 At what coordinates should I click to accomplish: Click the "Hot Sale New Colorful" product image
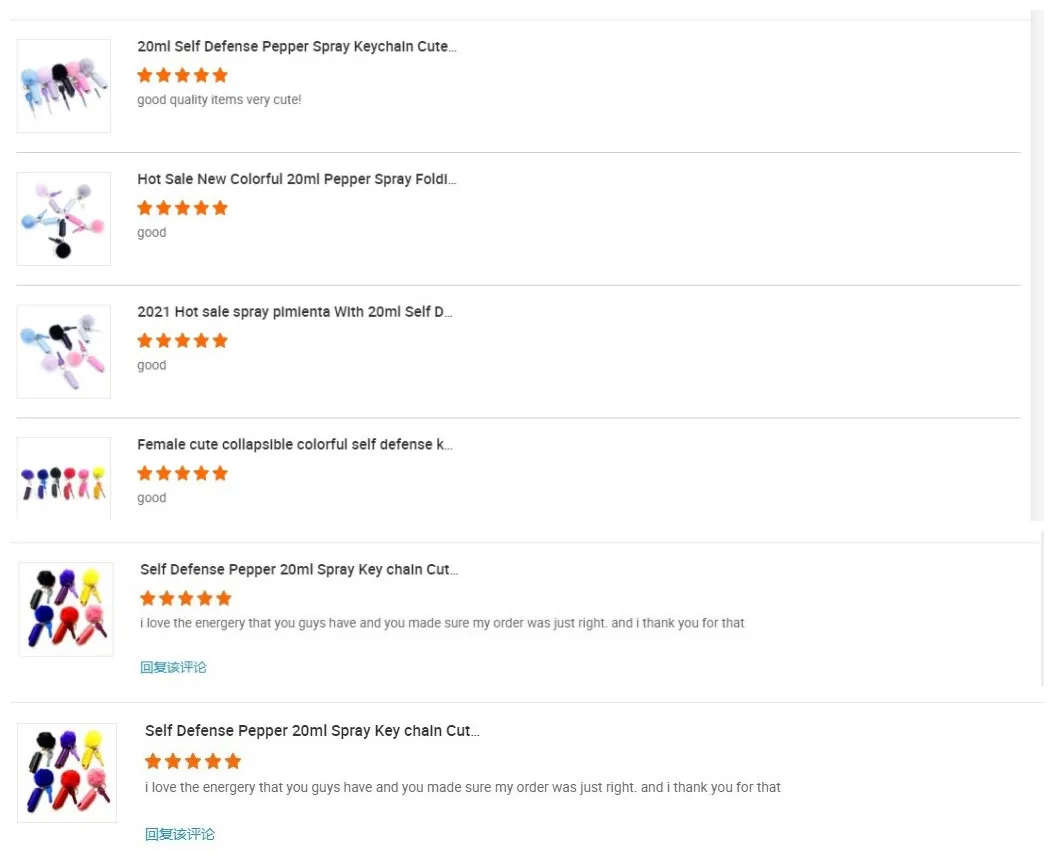(64, 219)
